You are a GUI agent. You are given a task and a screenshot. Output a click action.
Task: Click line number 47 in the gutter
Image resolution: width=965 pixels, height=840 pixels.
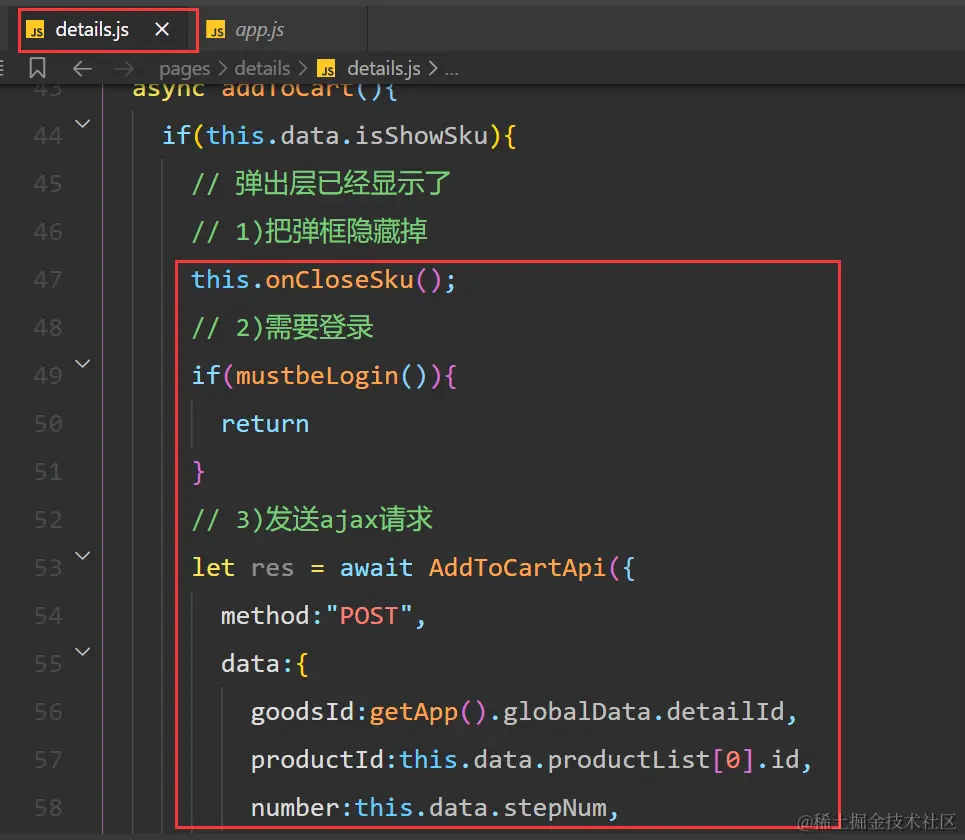click(x=48, y=280)
